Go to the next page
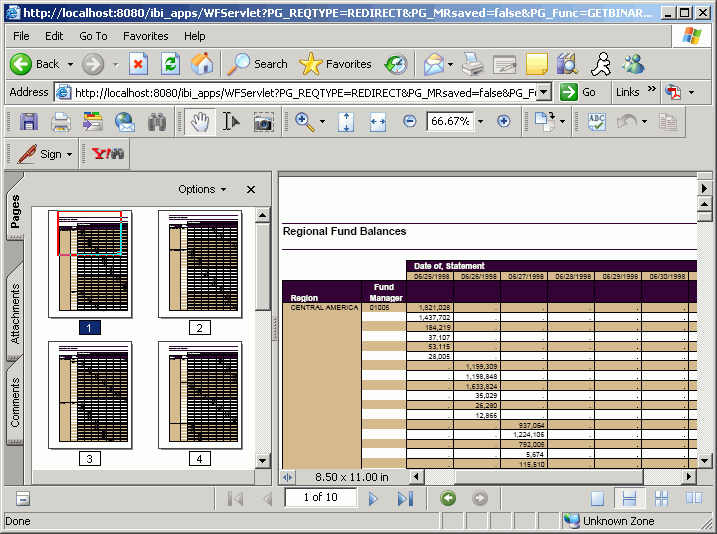 click(x=373, y=498)
